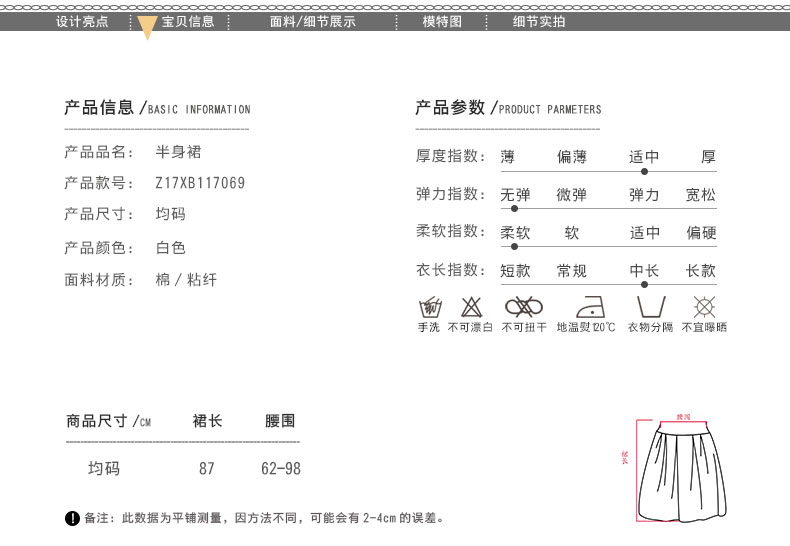
Task: Click the do not wring (不可扭干) icon
Action: pos(523,306)
